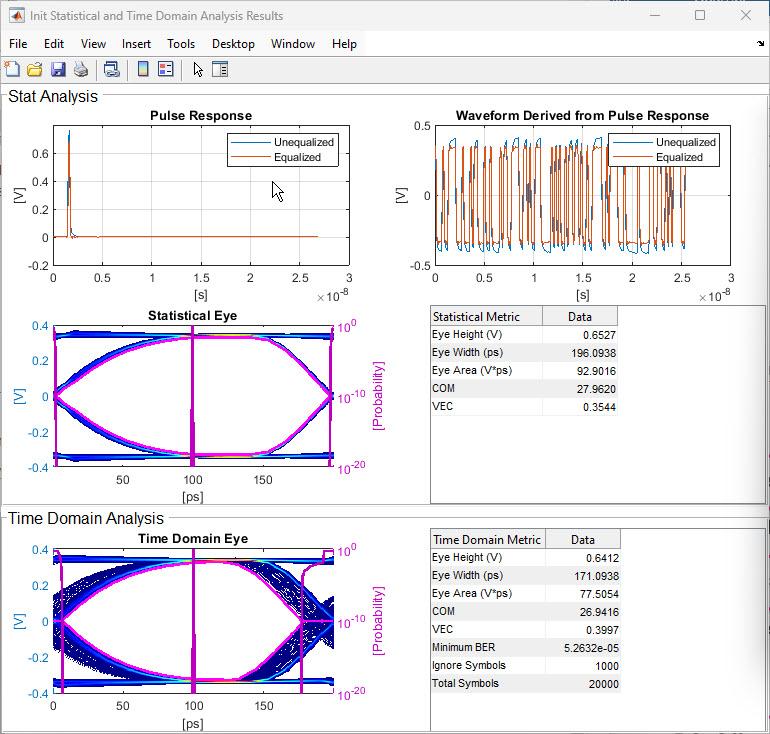Select the statistical Eye Height value cell
The width and height of the screenshot is (770, 734).
(x=580, y=335)
